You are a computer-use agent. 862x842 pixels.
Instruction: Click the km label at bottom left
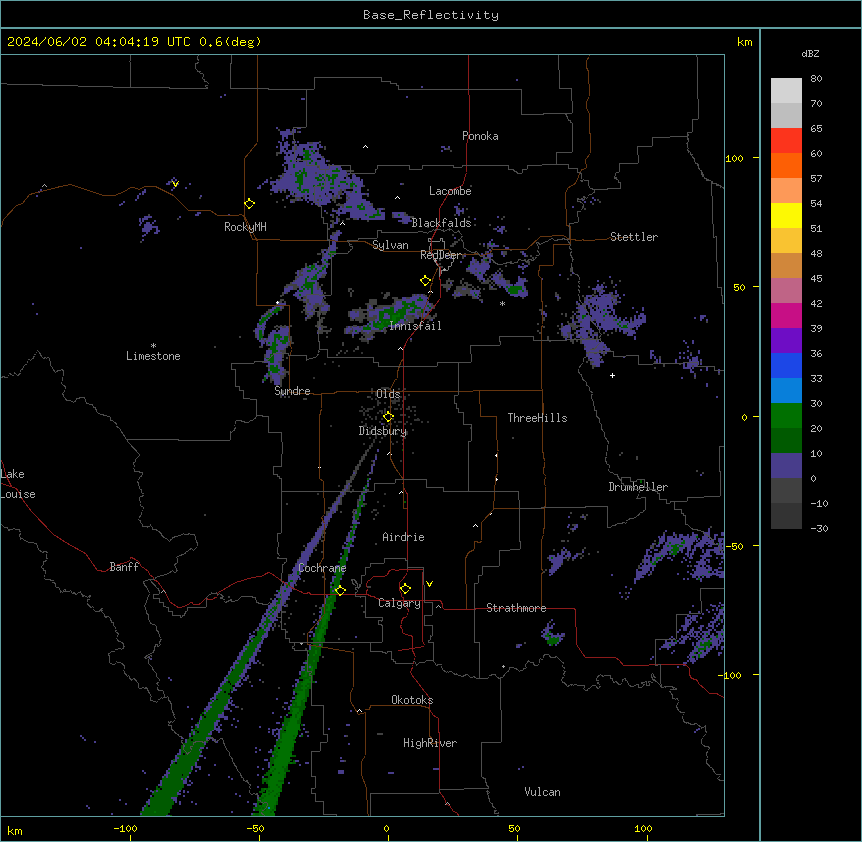click(15, 831)
